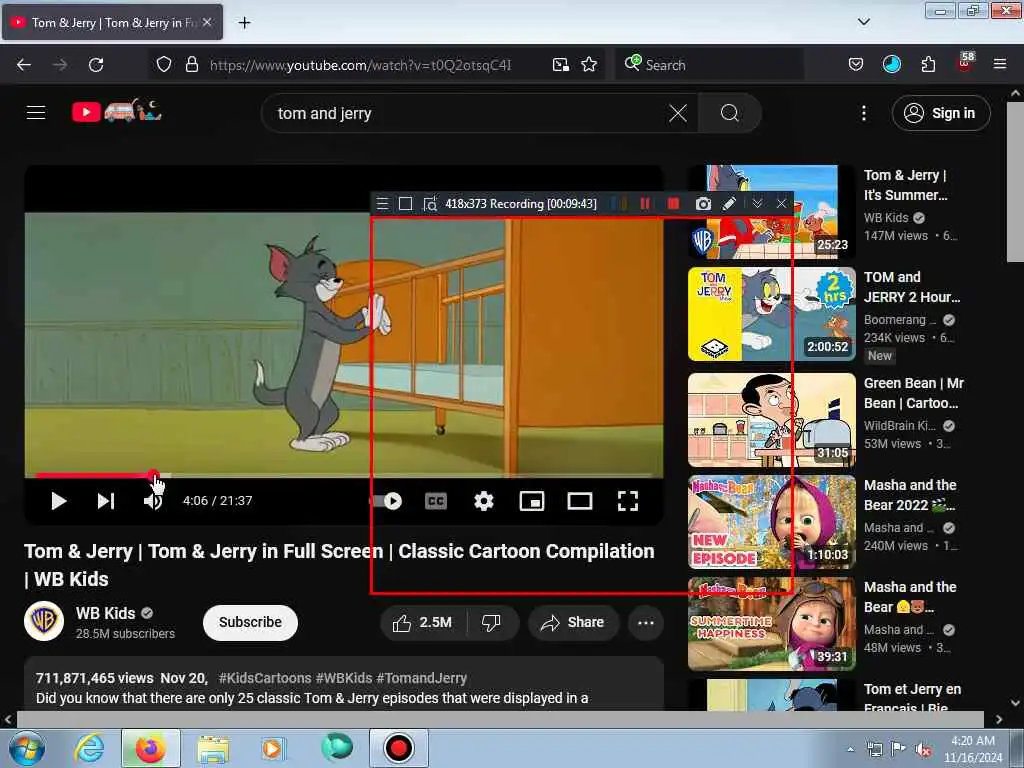Open WB Kids channel name link
The height and width of the screenshot is (768, 1024).
105,613
